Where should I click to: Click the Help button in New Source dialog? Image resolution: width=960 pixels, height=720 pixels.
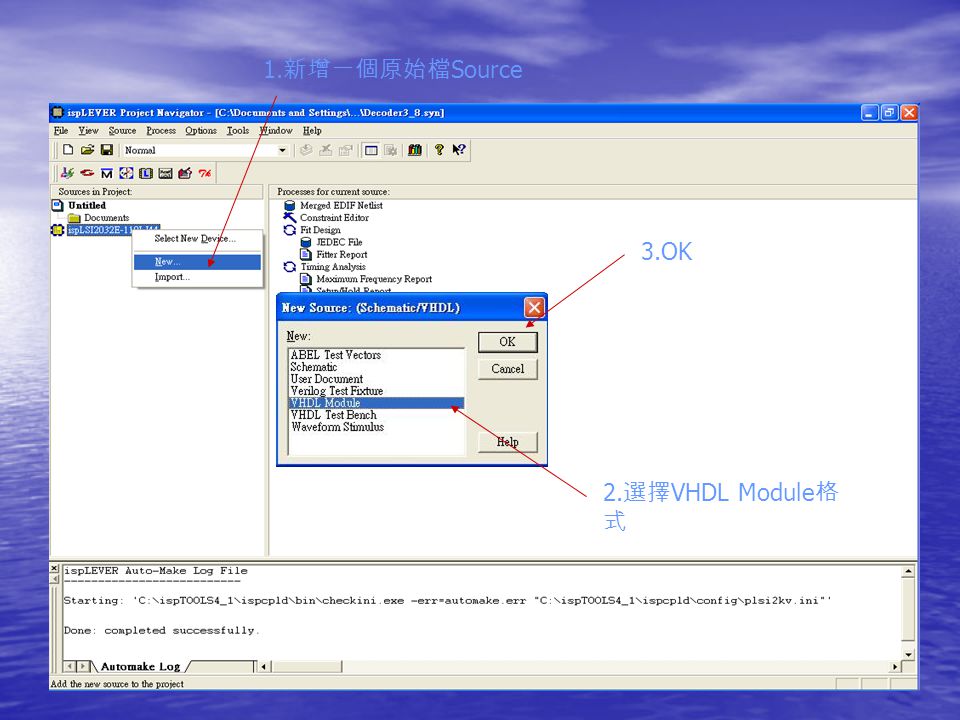508,441
